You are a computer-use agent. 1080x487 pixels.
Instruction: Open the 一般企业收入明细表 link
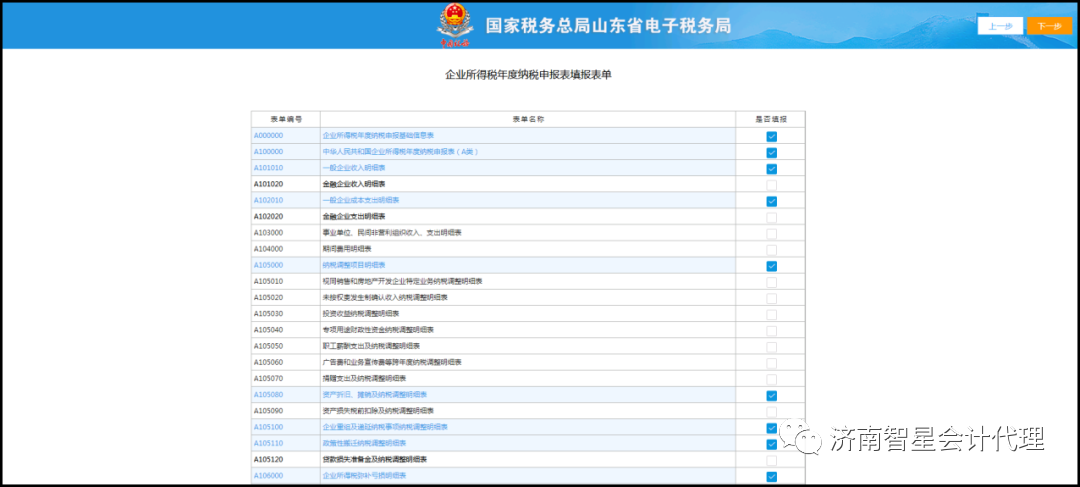[x=353, y=168]
